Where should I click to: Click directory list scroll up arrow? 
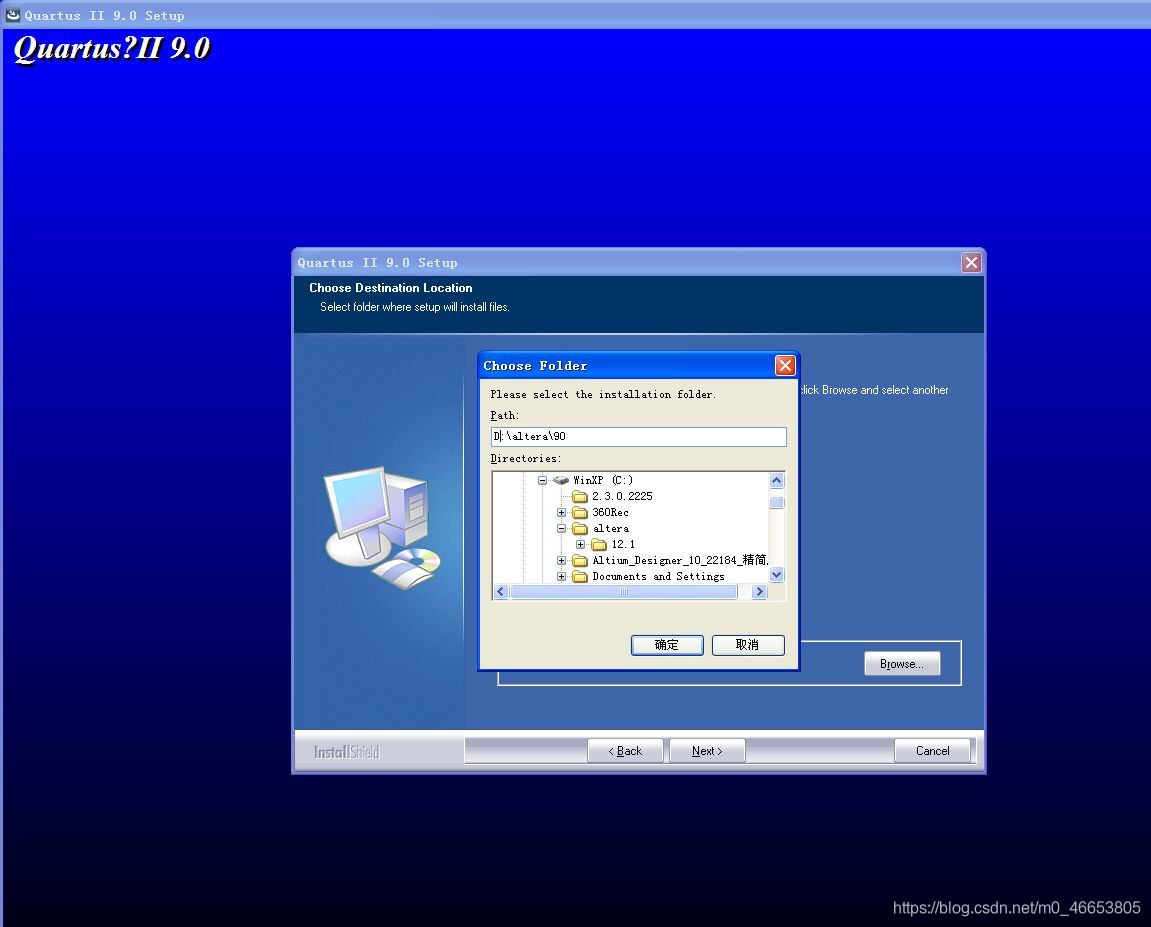777,481
